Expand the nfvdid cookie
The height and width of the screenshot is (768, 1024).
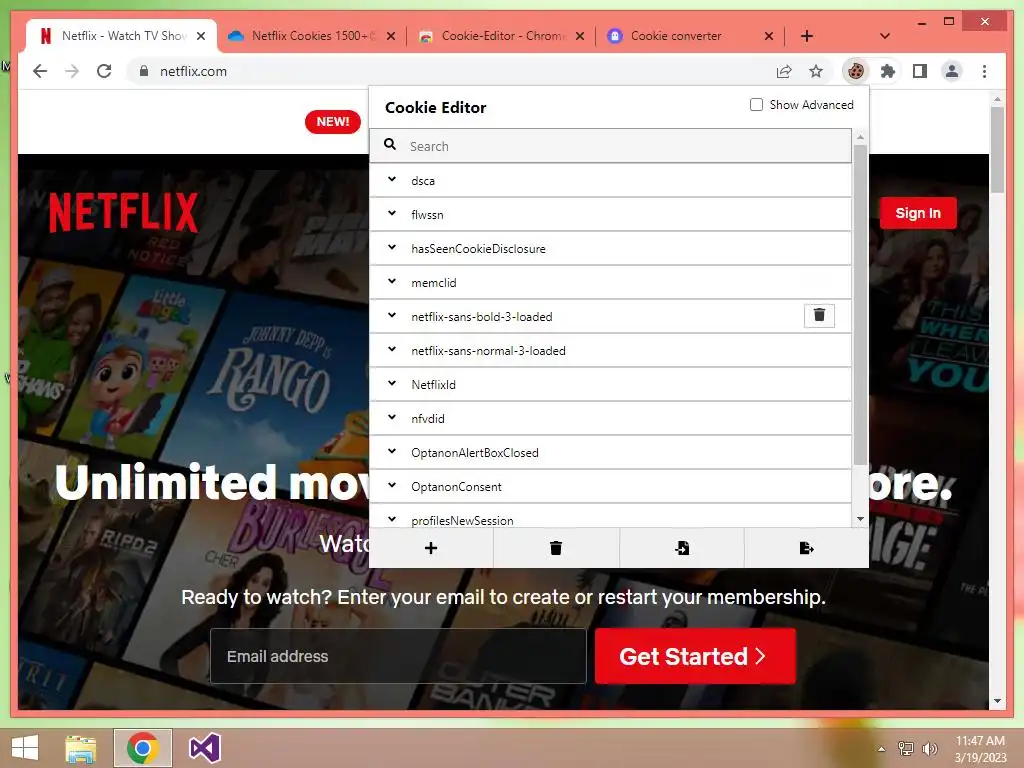(x=392, y=417)
